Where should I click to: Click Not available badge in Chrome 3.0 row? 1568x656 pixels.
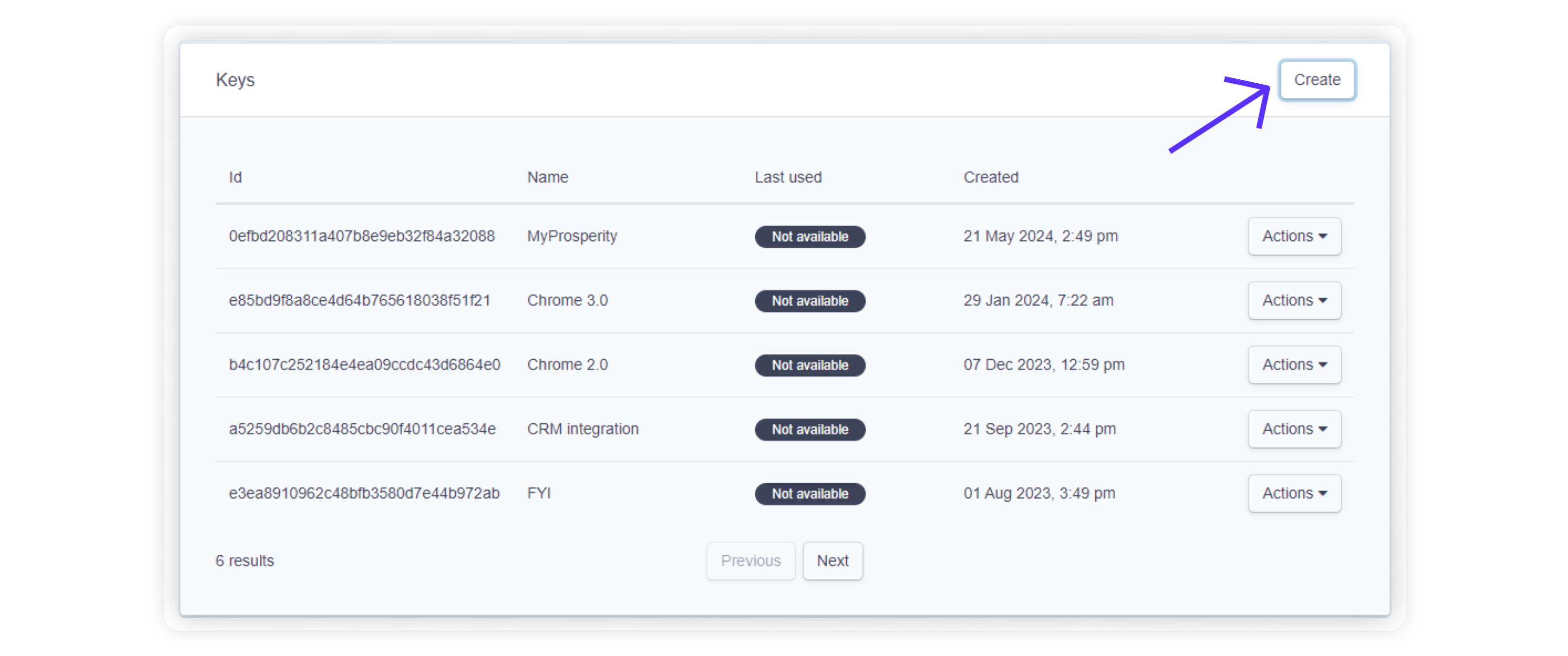point(810,301)
